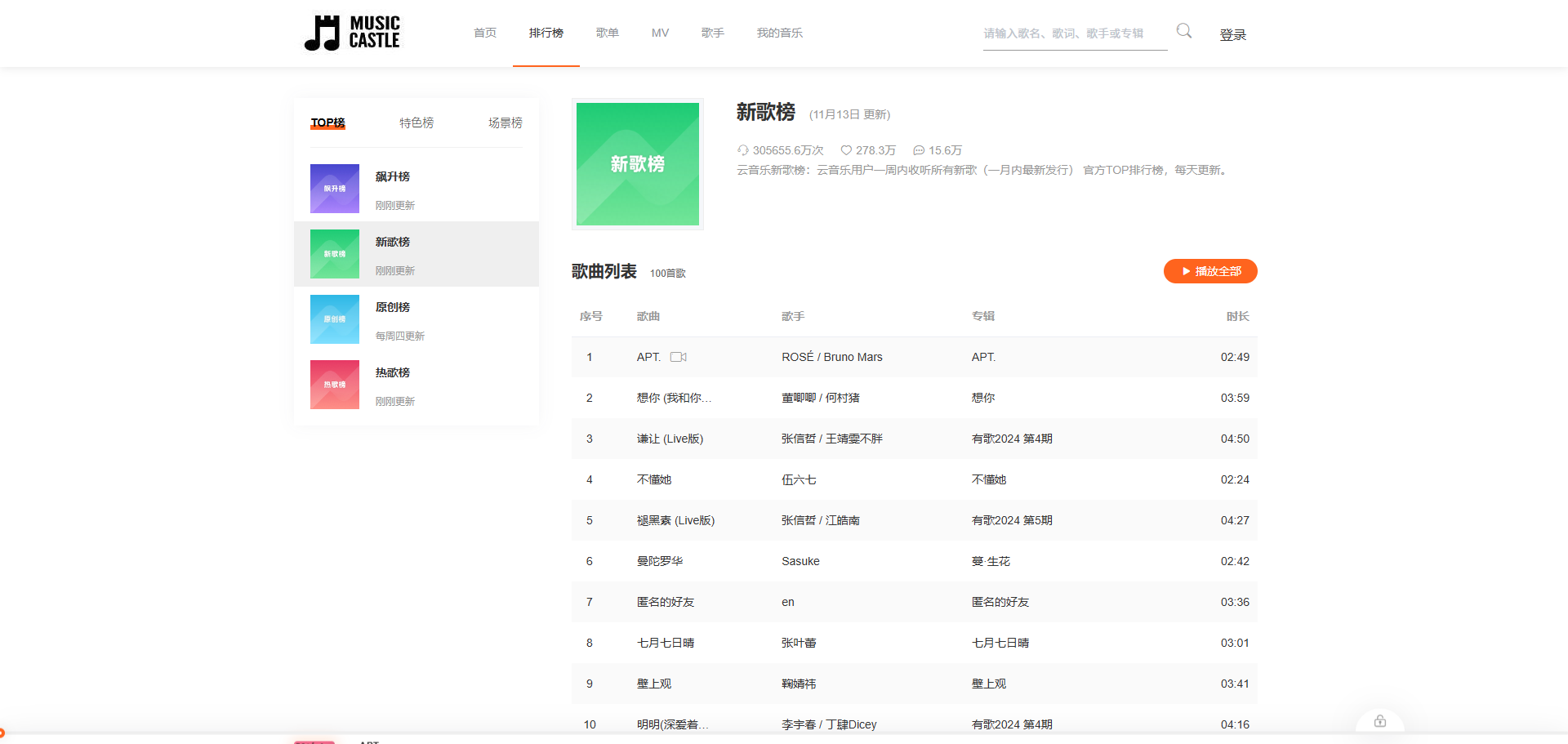This screenshot has height=744, width=1568.
Task: Open song 想你 in row 2
Action: click(x=674, y=398)
